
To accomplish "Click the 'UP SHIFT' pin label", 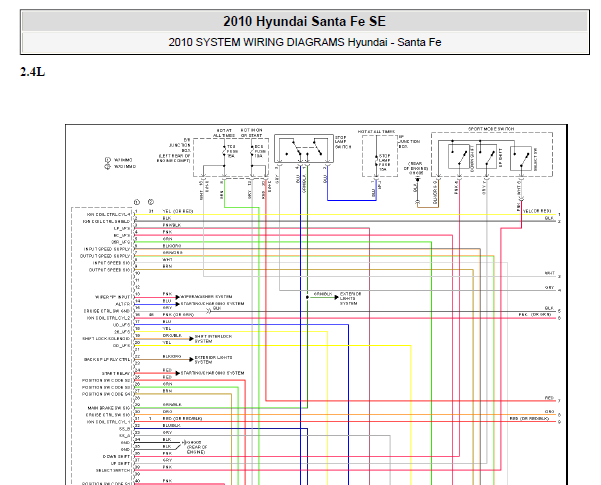I will click(x=120, y=464).
